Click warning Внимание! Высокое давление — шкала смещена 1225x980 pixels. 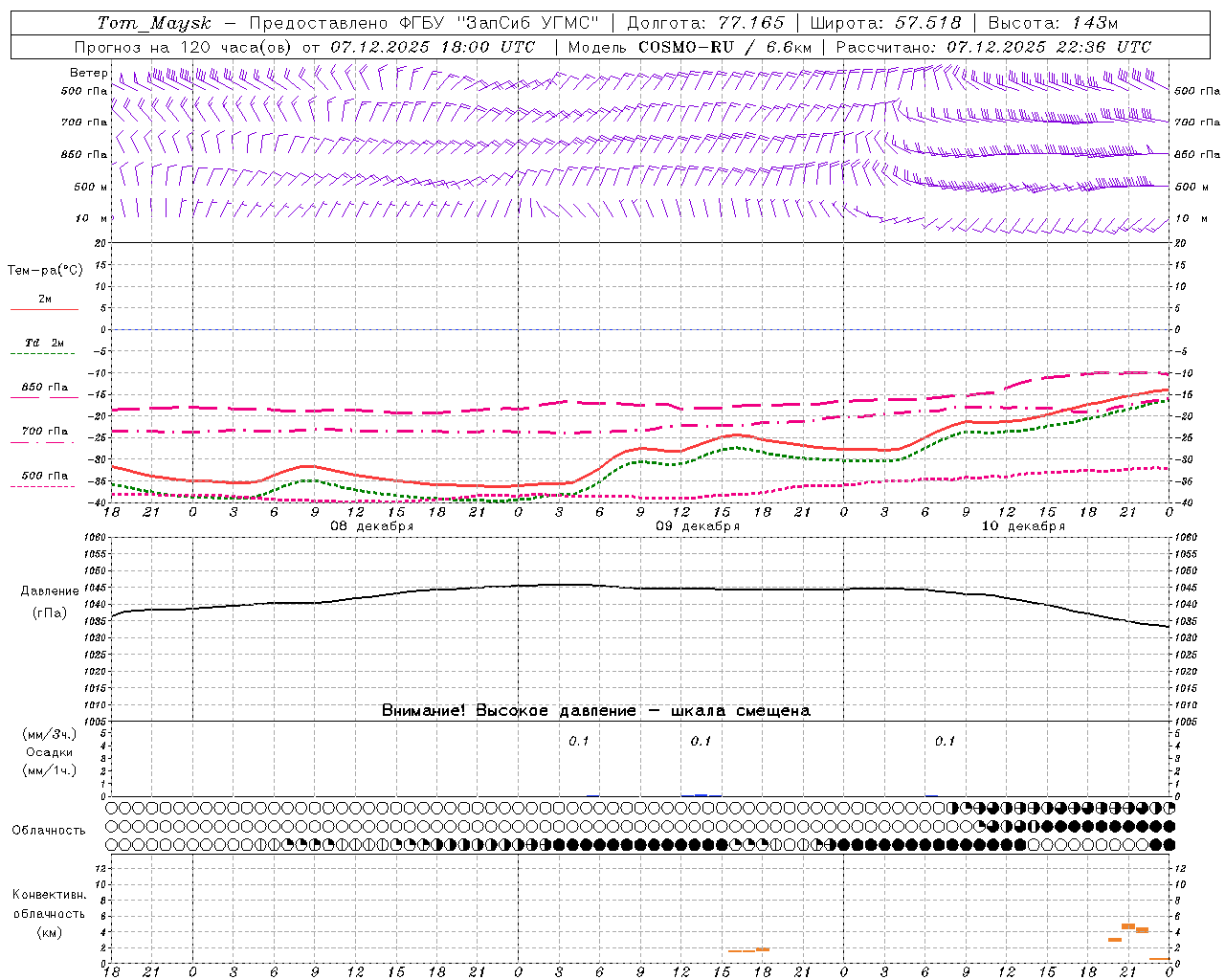click(x=595, y=711)
